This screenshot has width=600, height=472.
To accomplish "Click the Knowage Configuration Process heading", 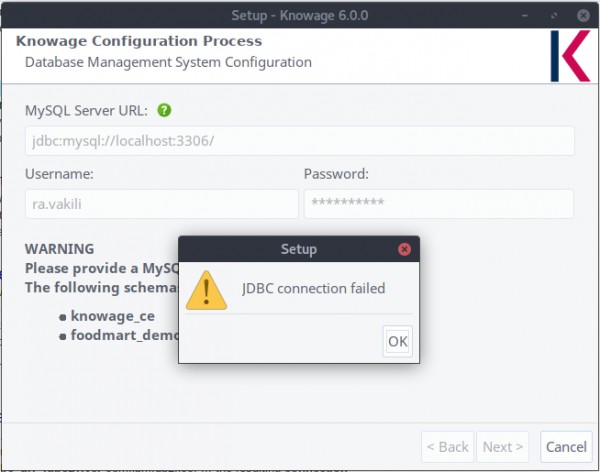I will click(138, 42).
